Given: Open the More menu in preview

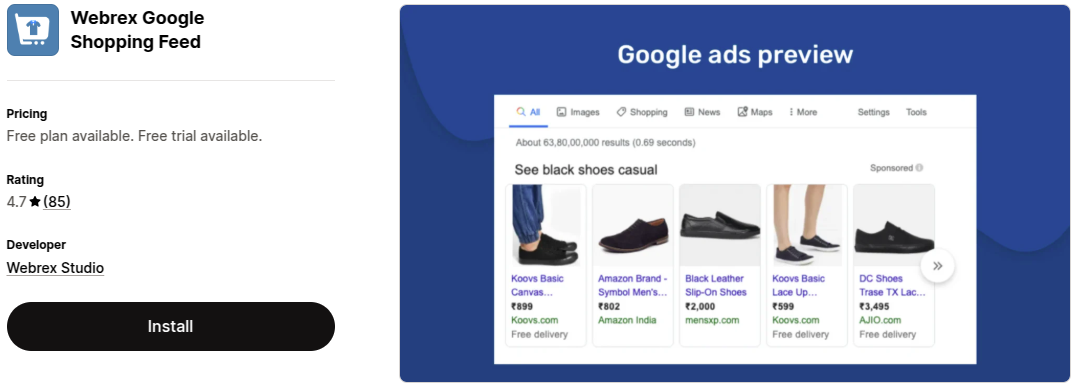Looking at the screenshot, I should click(x=803, y=112).
